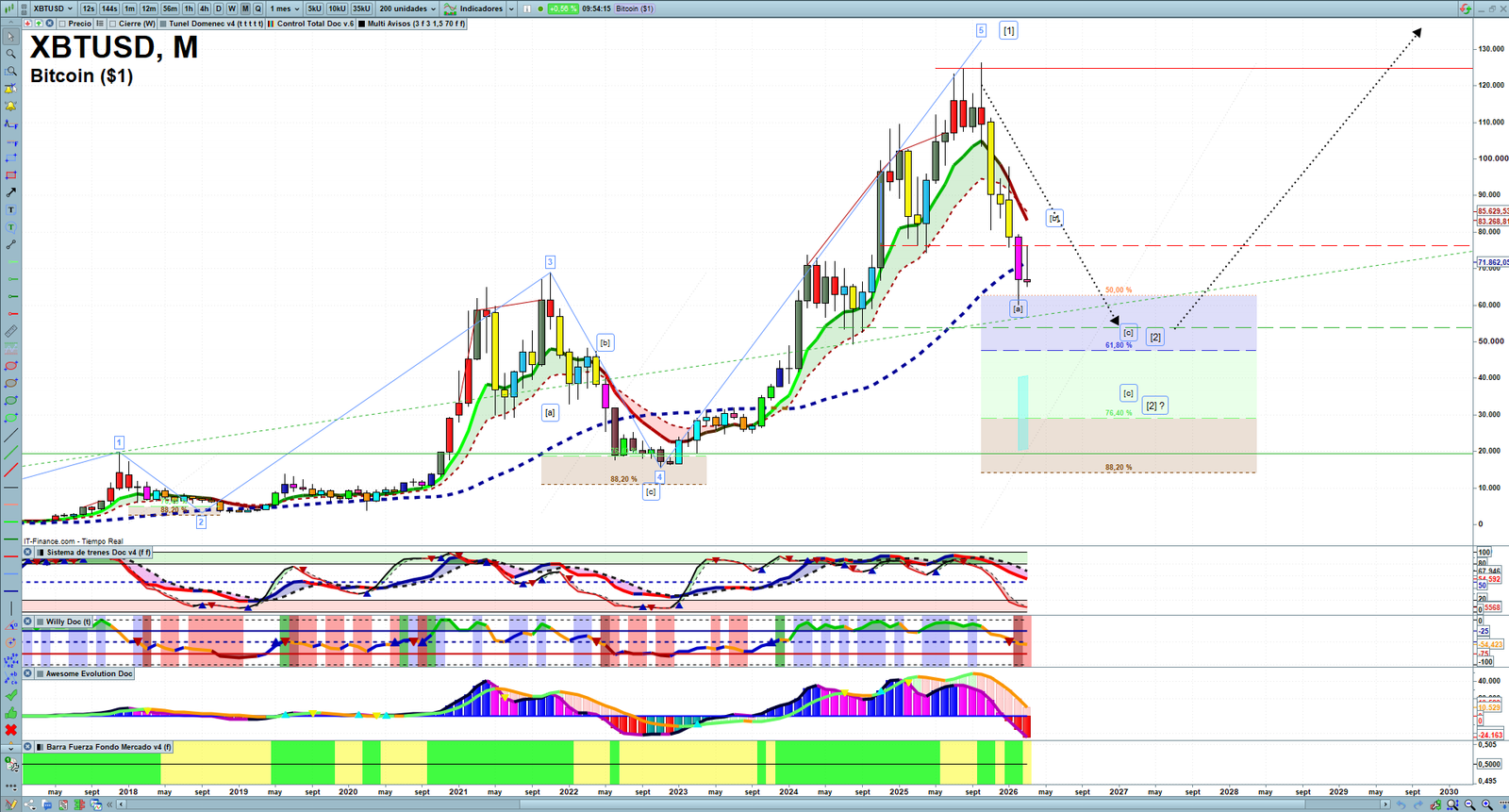Close the Willy Doc indicator panel
This screenshot has height=812, width=1509.
pos(27,622)
